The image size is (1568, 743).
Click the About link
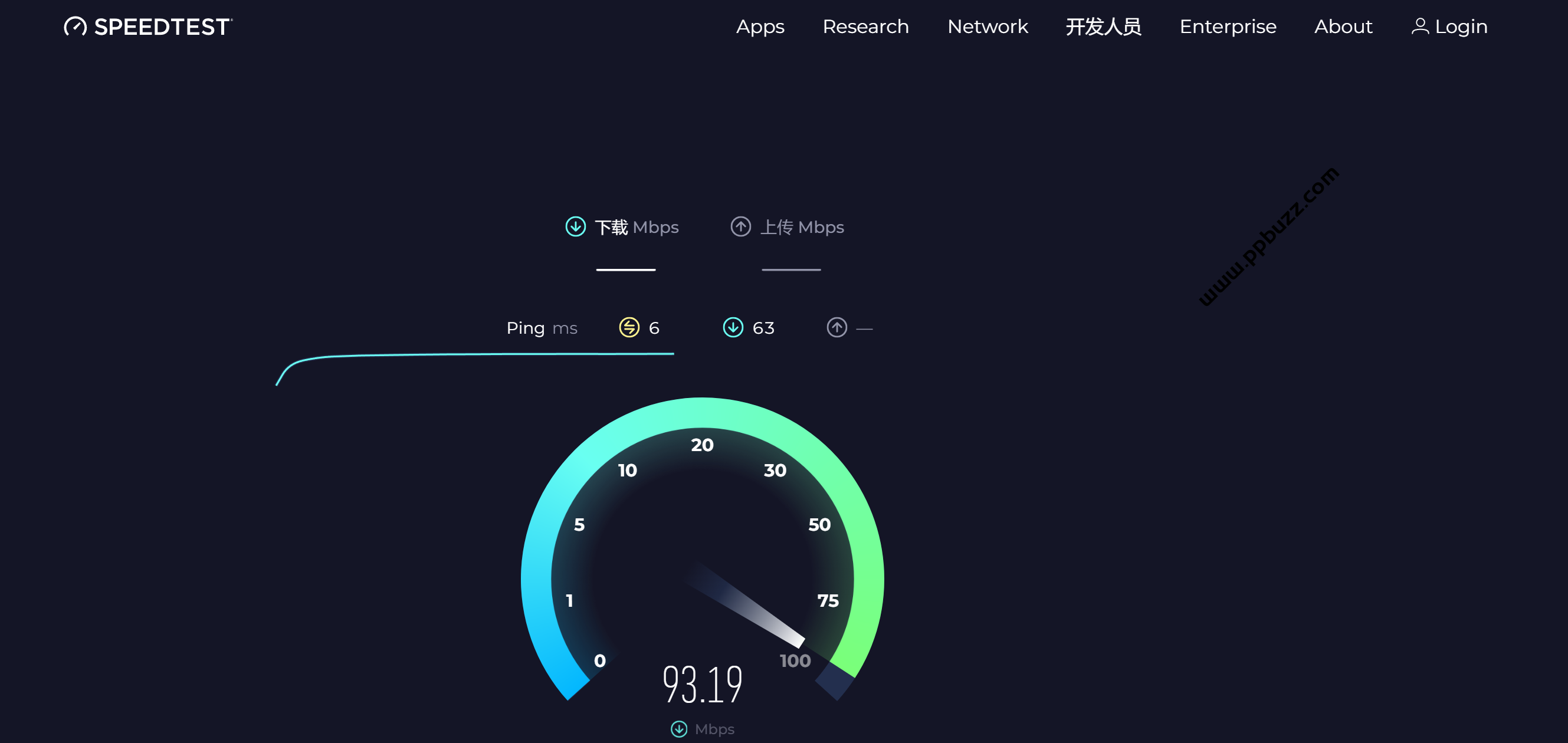click(1343, 25)
